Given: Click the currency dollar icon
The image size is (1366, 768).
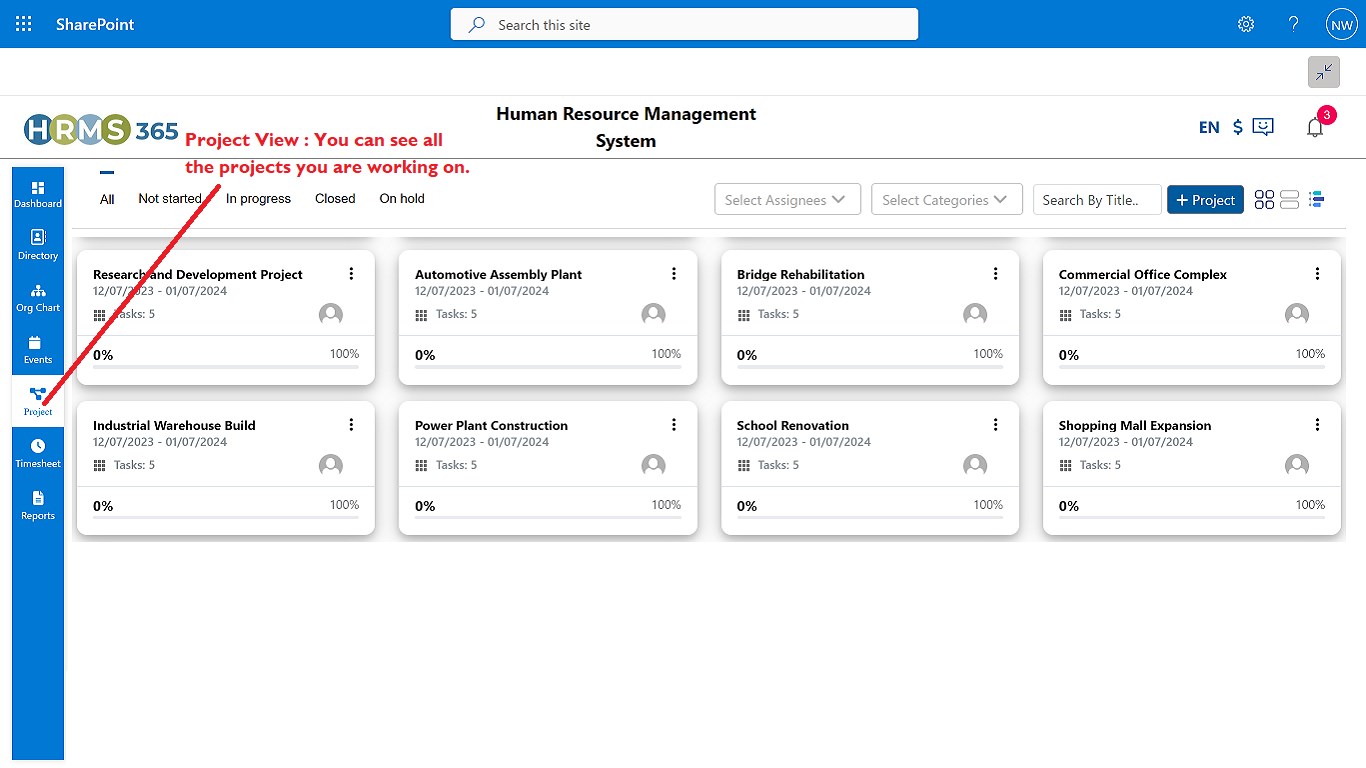Looking at the screenshot, I should click(x=1238, y=127).
